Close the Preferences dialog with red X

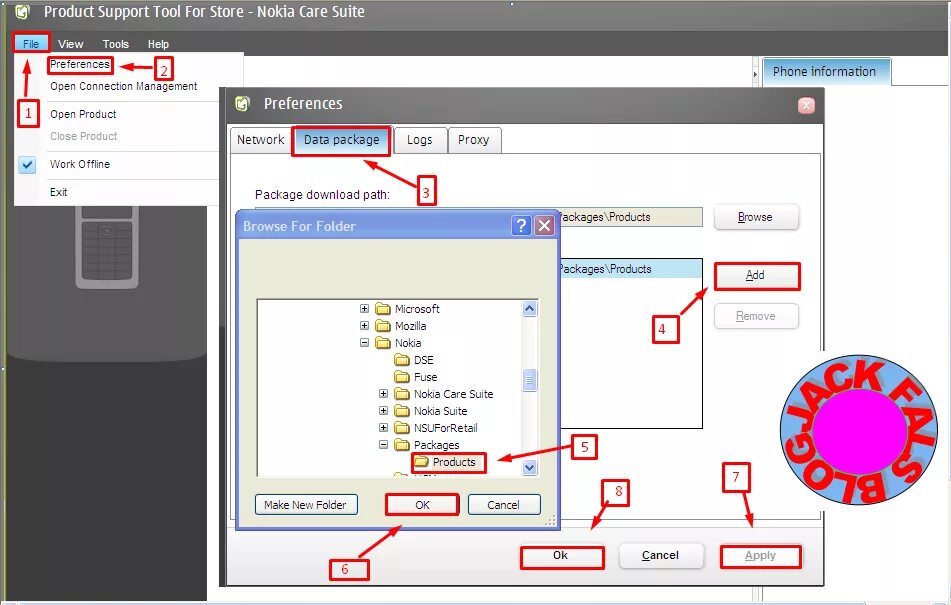pos(806,105)
